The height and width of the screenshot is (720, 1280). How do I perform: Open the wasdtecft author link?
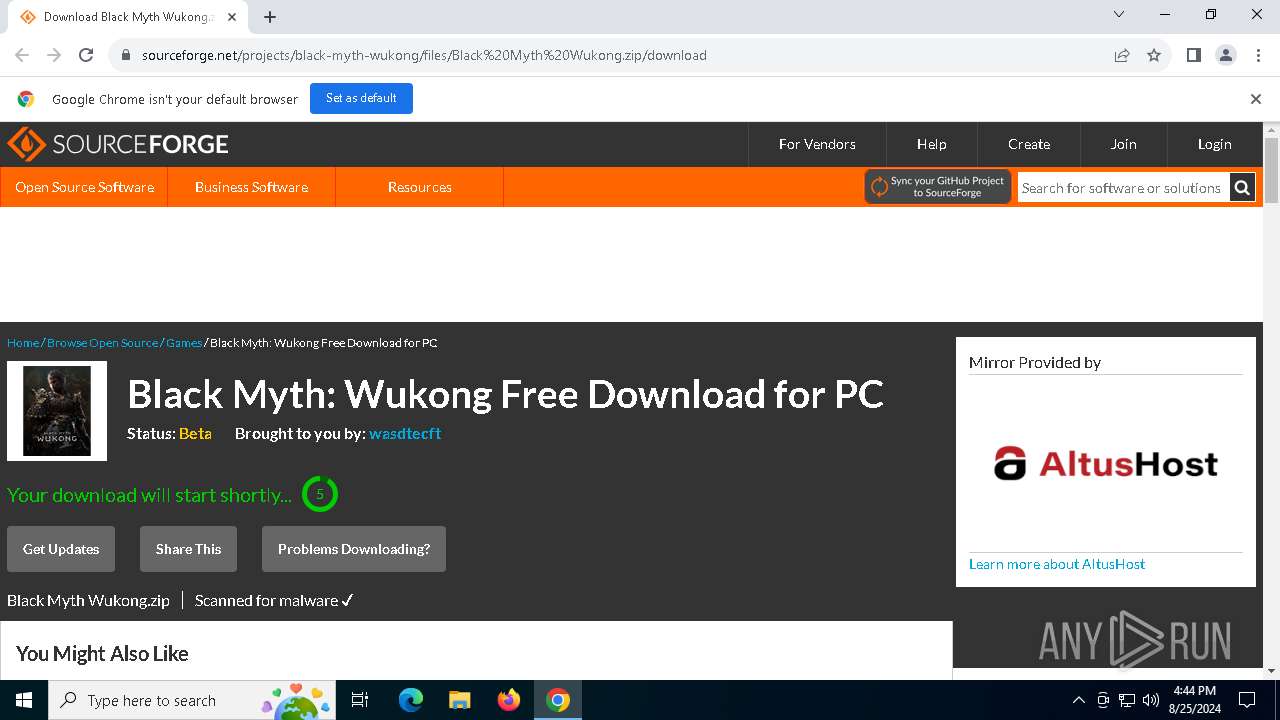(x=405, y=433)
